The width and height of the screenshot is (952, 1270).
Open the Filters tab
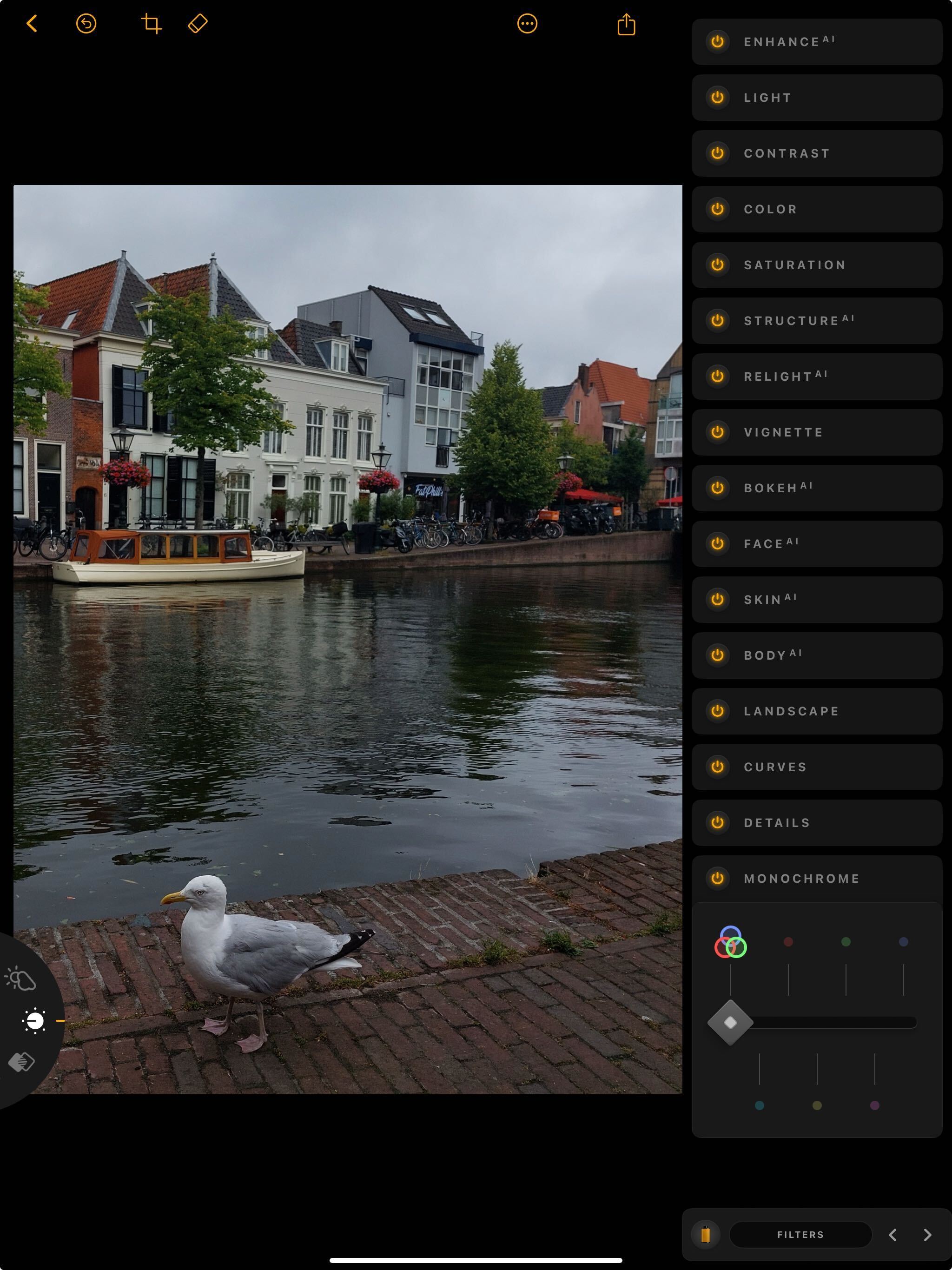point(800,1234)
